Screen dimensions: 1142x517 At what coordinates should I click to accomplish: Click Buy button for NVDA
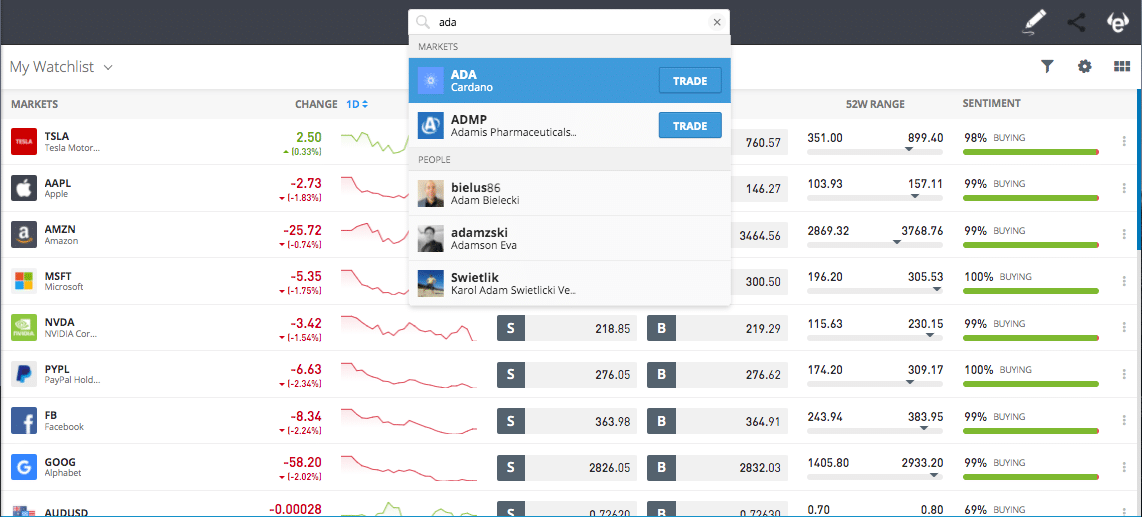[661, 328]
